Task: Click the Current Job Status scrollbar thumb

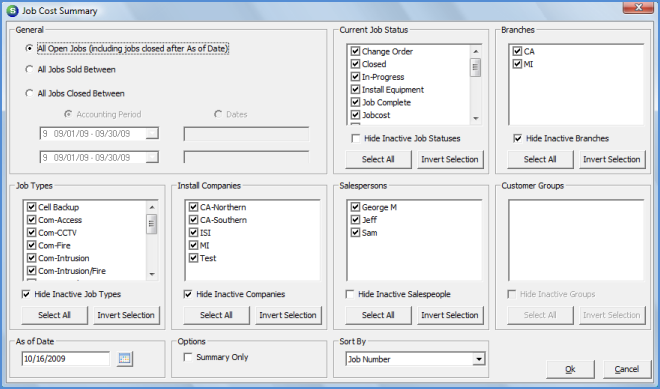Action: coord(476,67)
